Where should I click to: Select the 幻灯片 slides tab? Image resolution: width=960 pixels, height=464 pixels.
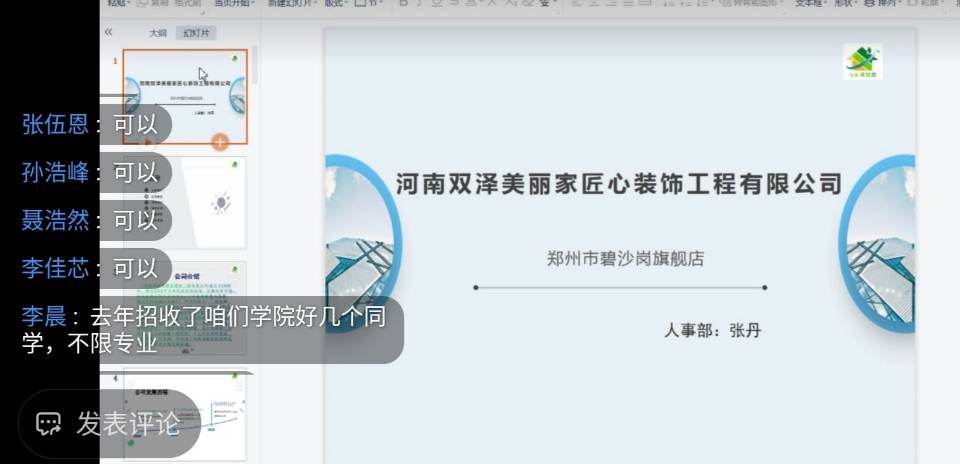pyautogui.click(x=197, y=33)
